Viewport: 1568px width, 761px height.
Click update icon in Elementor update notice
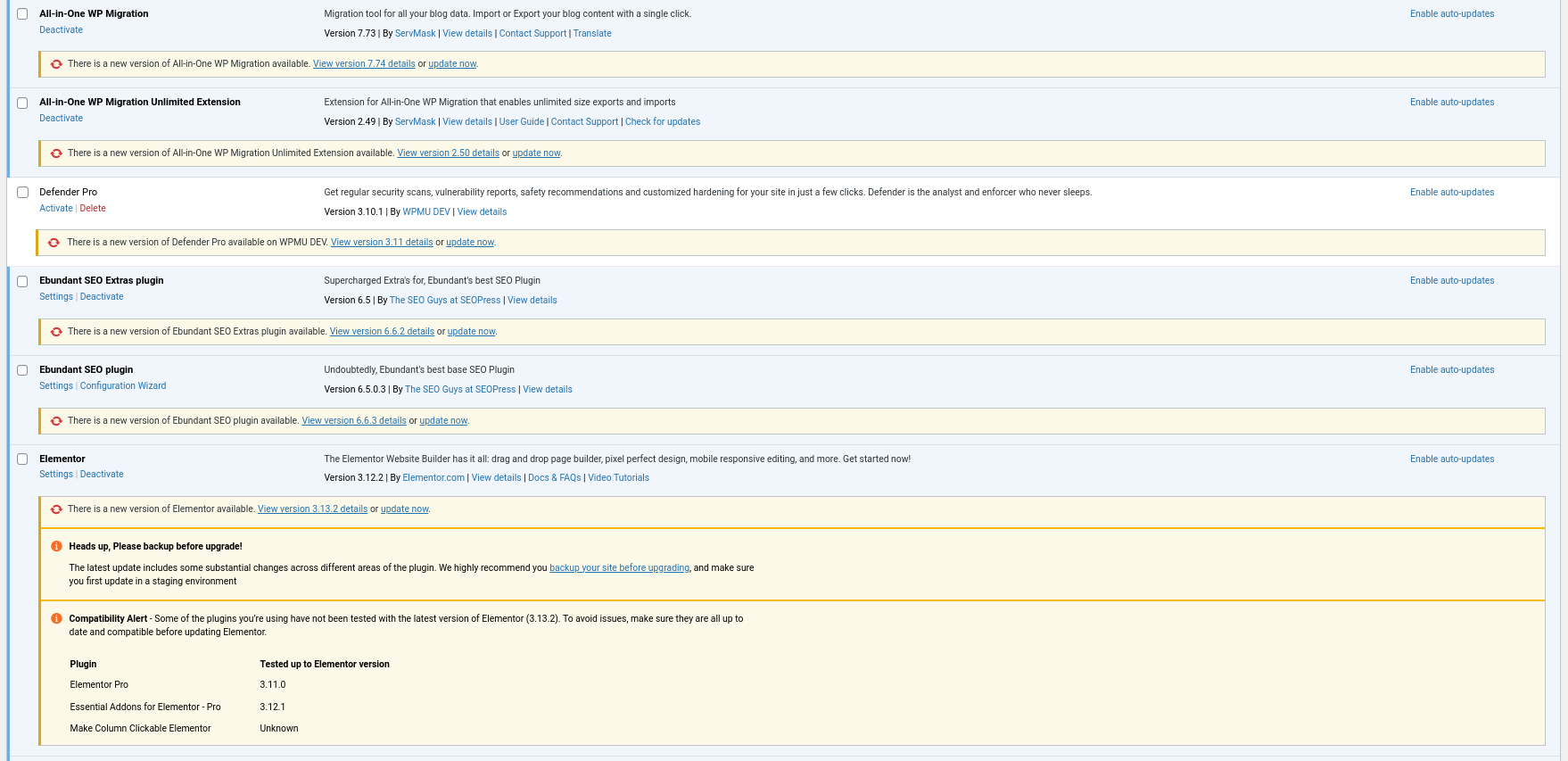click(x=56, y=509)
